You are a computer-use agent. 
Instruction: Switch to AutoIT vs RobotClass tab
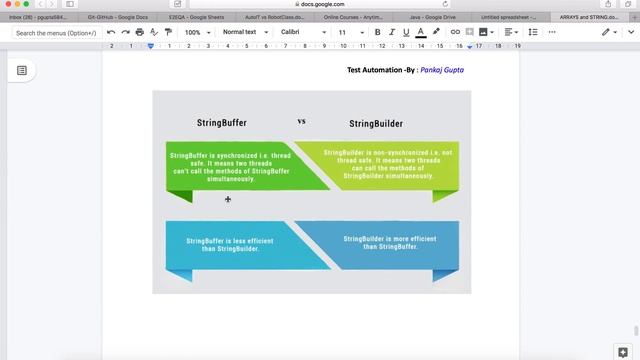[275, 17]
